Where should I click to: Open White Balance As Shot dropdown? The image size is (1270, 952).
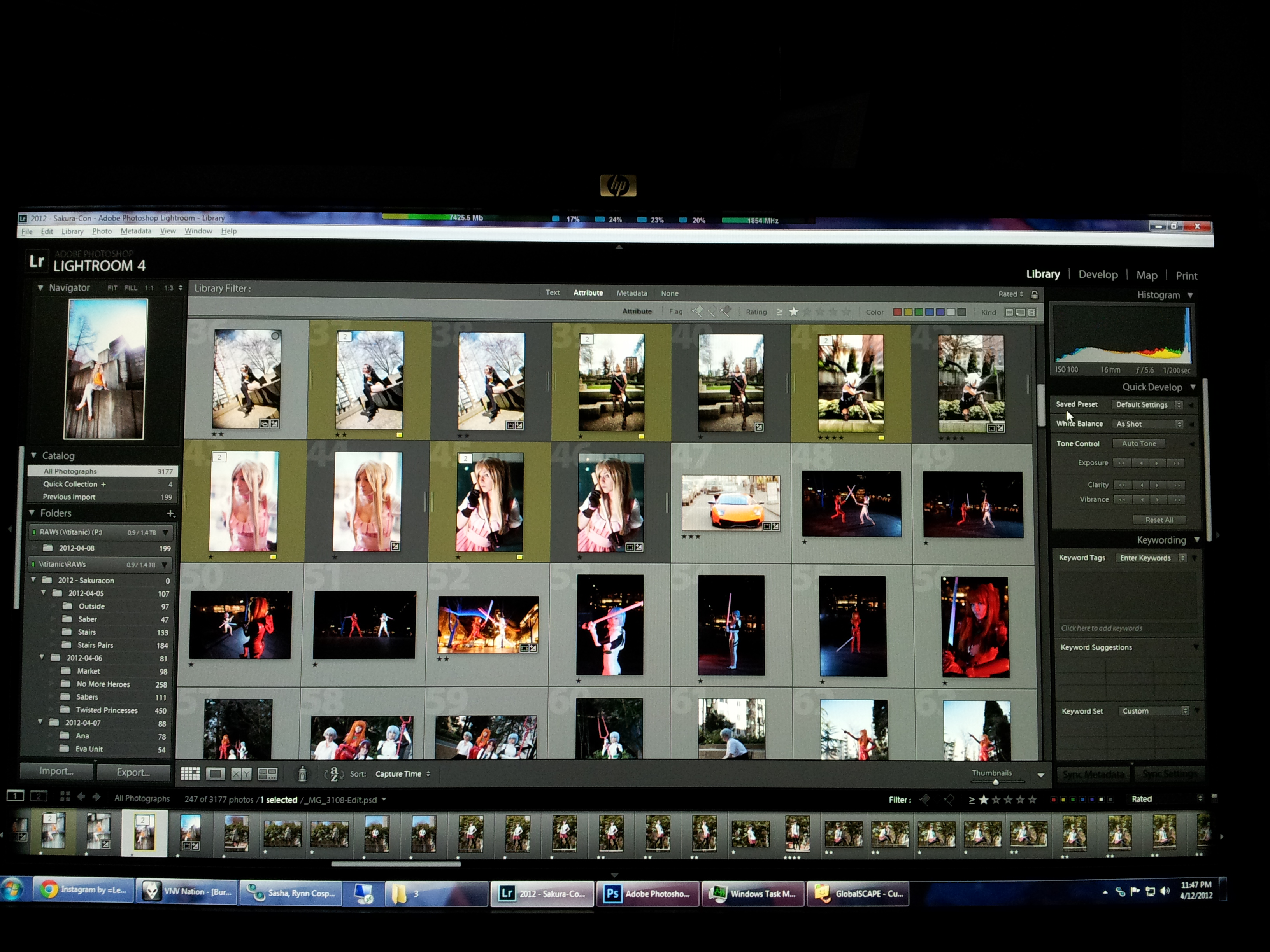(1148, 424)
